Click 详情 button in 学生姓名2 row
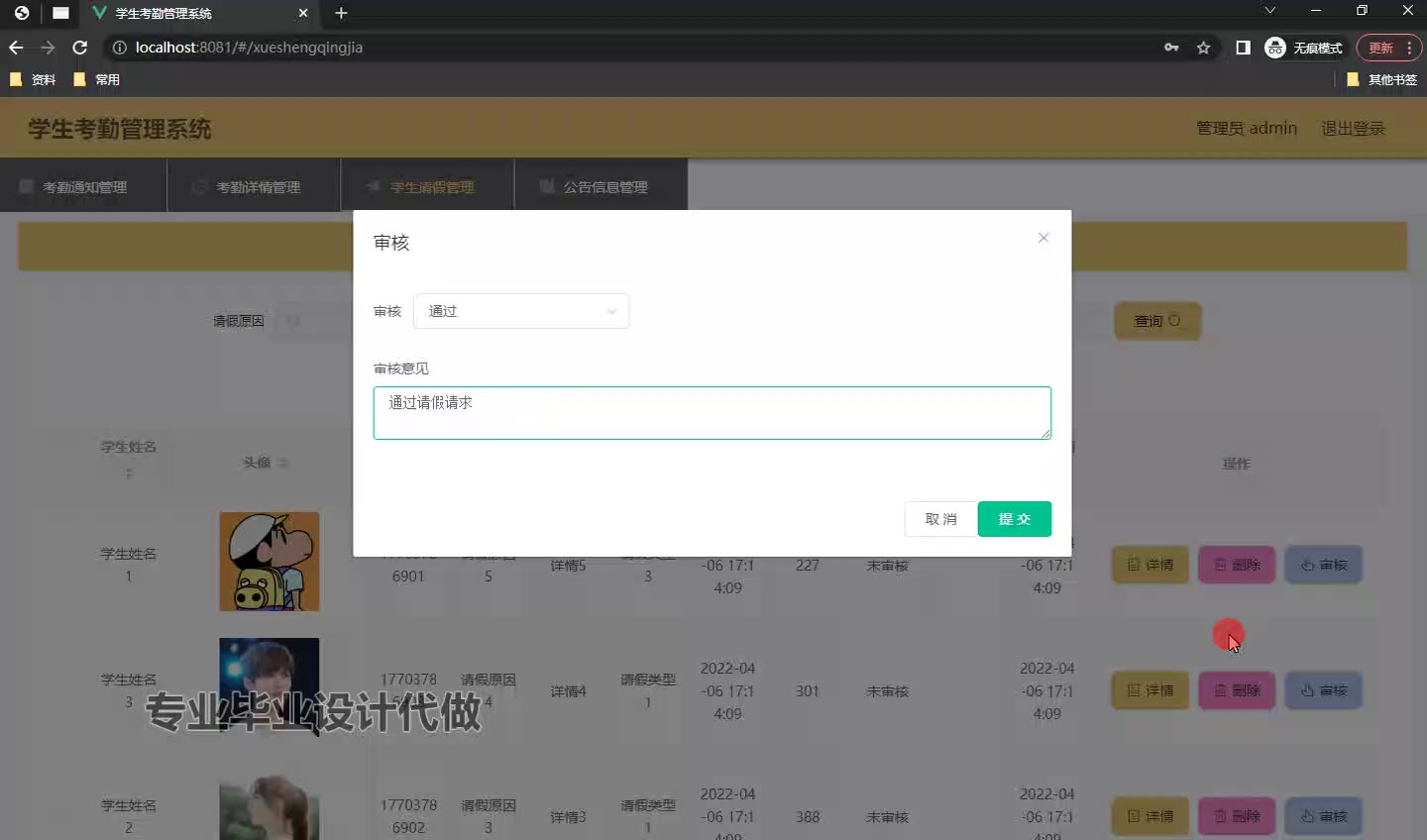1427x840 pixels. tap(1151, 816)
